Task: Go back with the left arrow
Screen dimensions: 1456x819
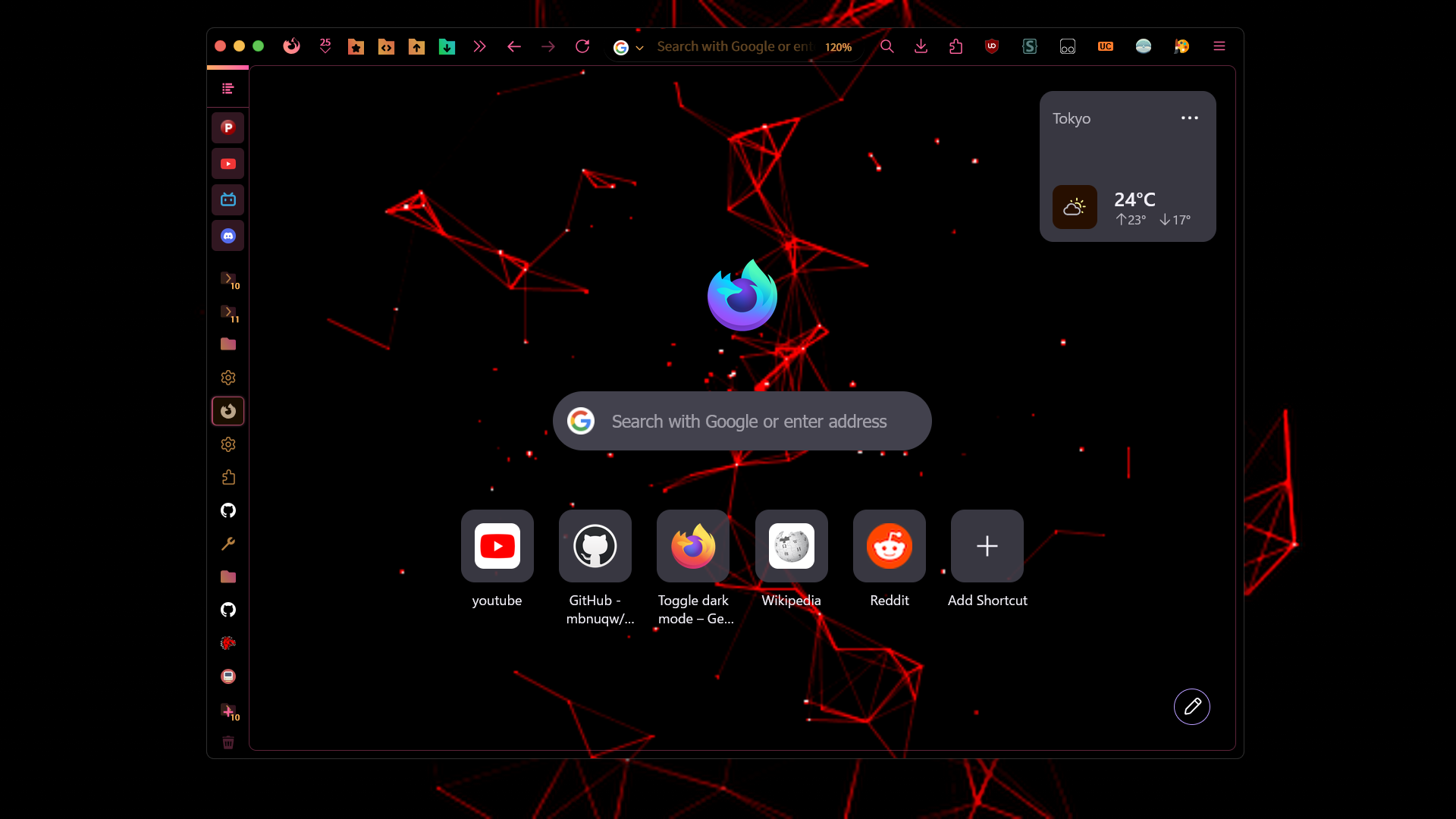Action: [x=514, y=46]
